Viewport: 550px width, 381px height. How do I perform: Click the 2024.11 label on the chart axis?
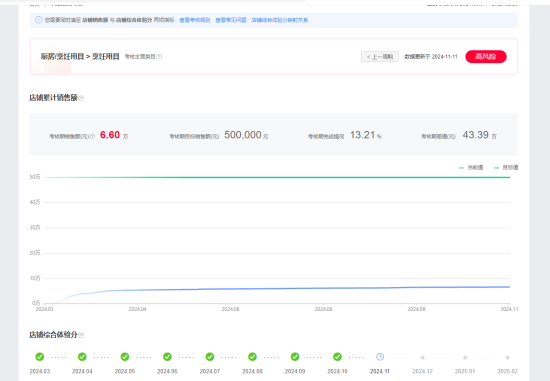point(509,309)
